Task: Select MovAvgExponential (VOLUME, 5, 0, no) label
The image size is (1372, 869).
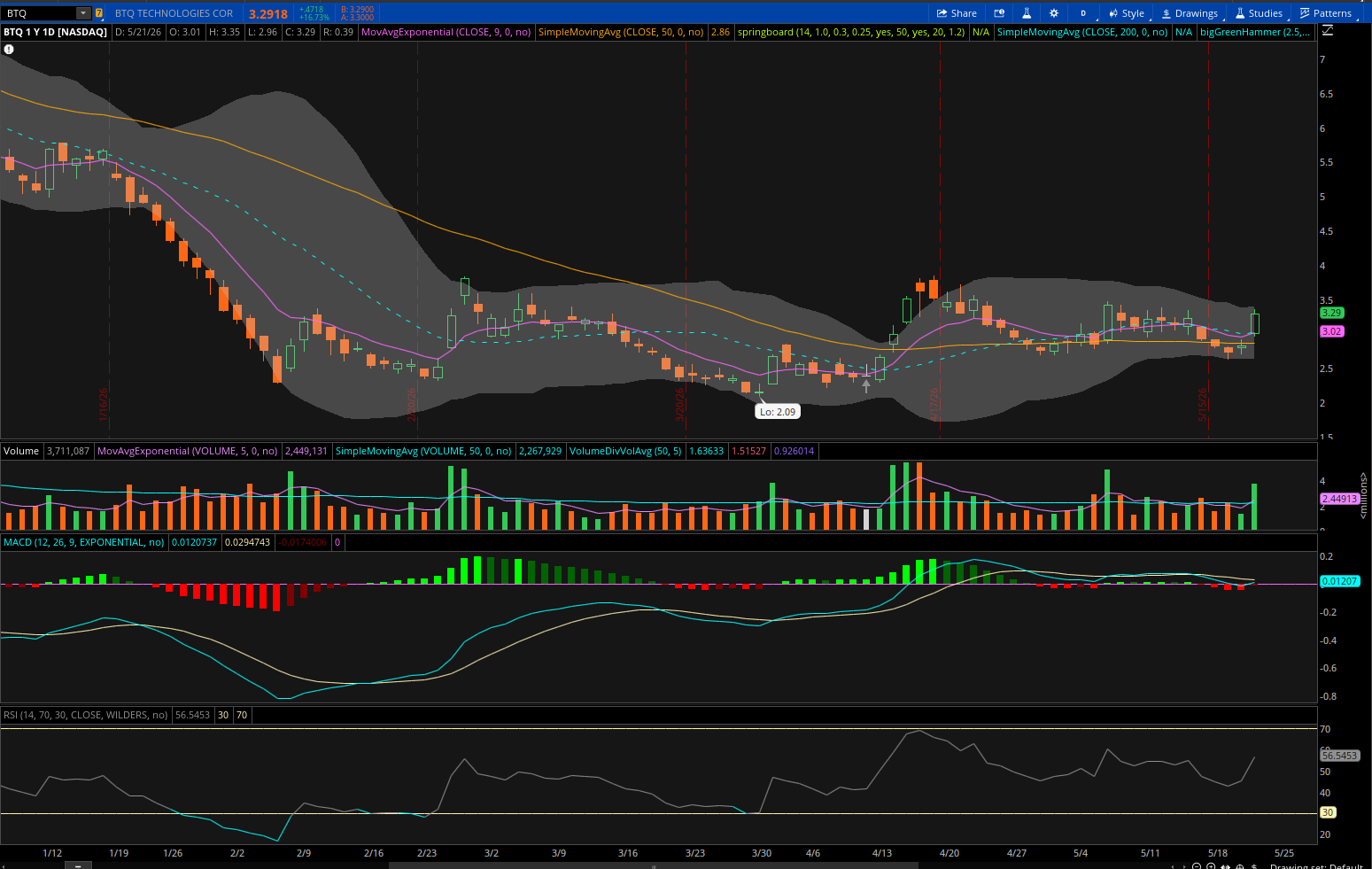Action: pos(188,451)
